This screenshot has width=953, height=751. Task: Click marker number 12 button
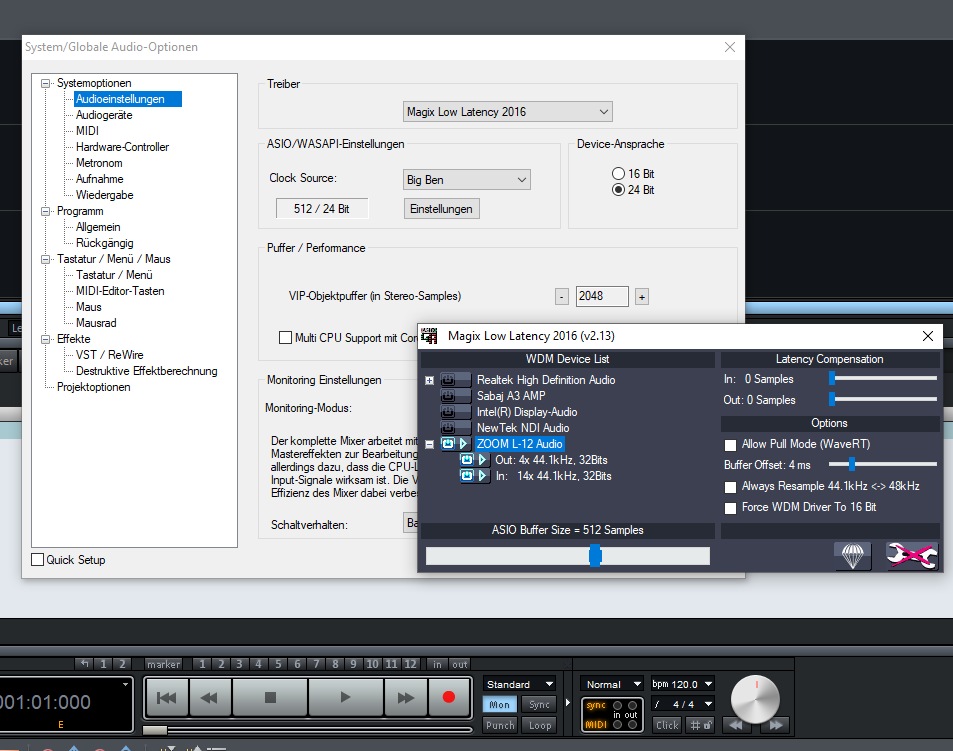pyautogui.click(x=411, y=664)
